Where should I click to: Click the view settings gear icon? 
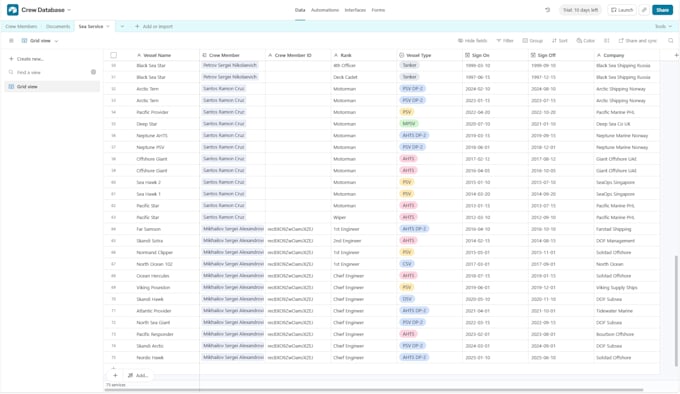tap(93, 72)
